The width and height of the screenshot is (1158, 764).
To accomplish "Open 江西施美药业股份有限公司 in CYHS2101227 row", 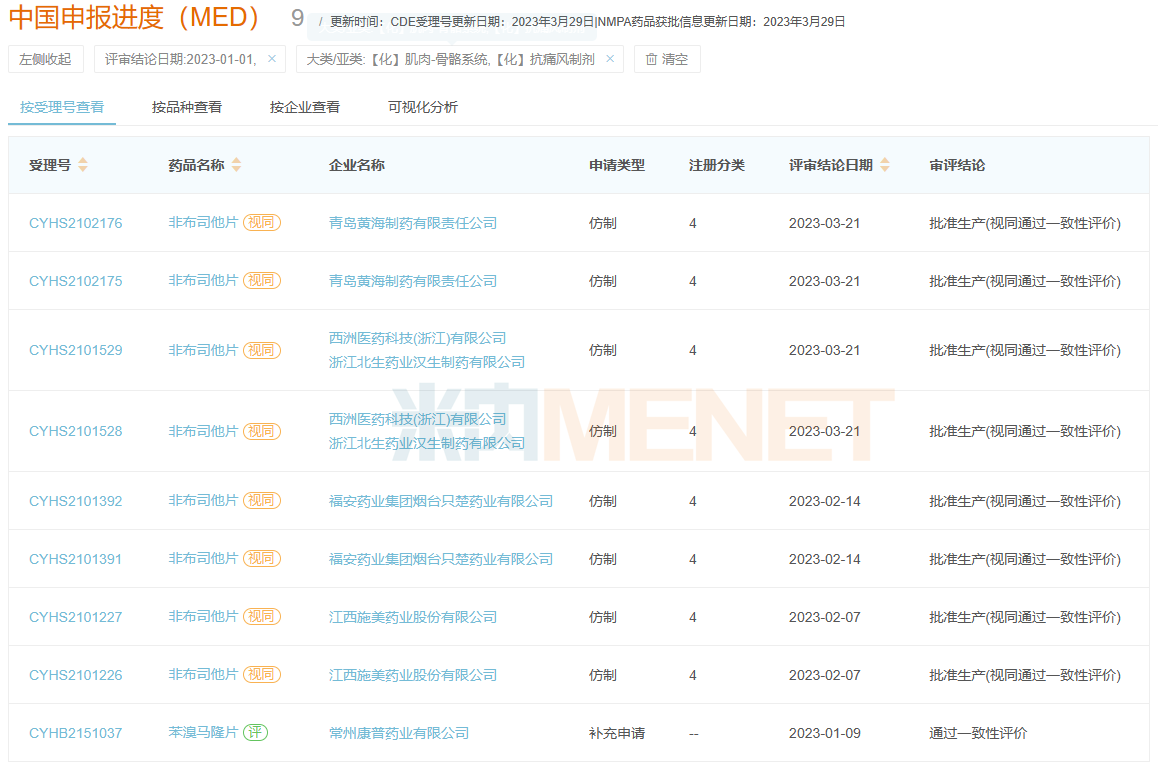I will coord(413,617).
